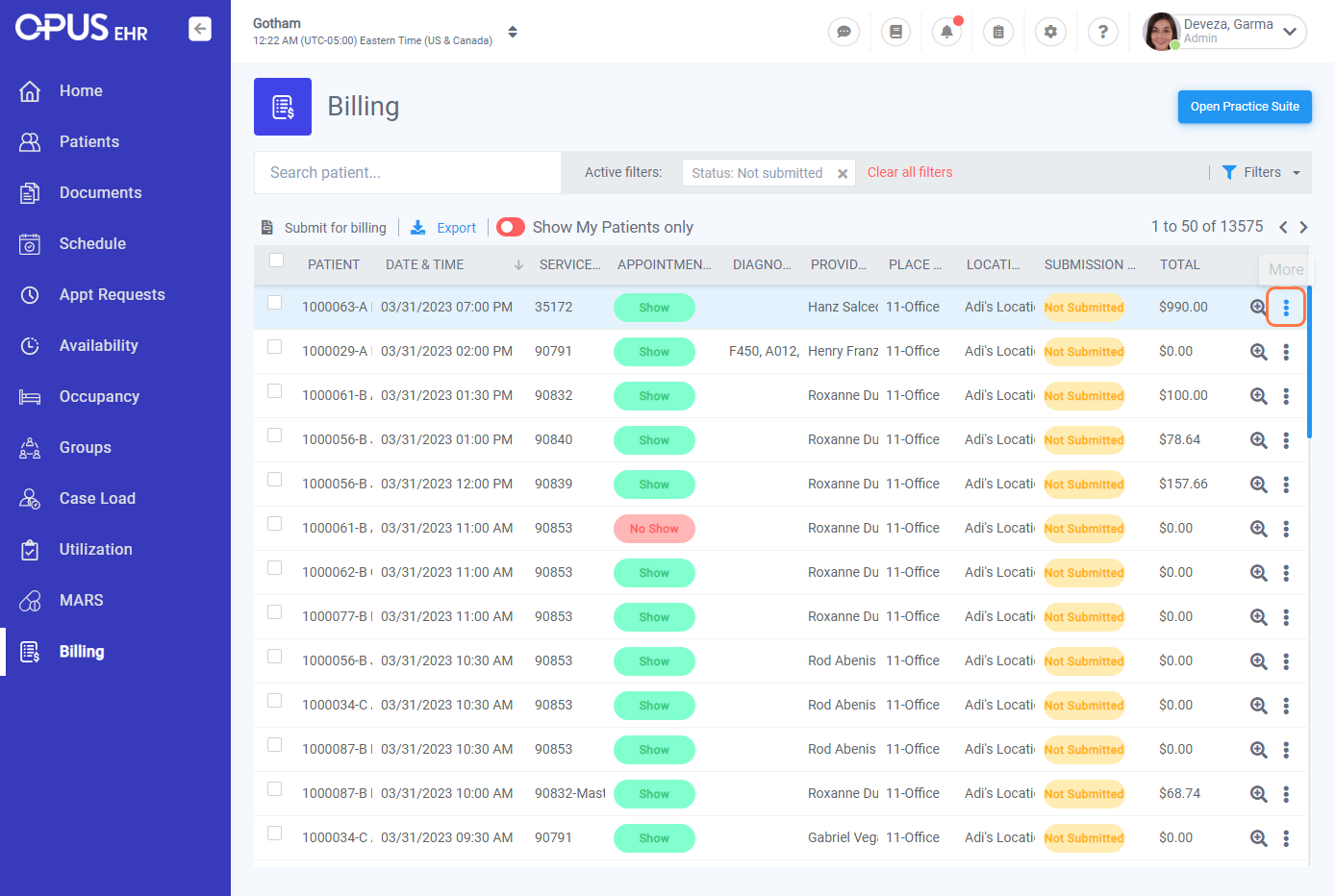Go to the next page of results
Screen dimensions: 1335x896
pyautogui.click(x=1303, y=227)
